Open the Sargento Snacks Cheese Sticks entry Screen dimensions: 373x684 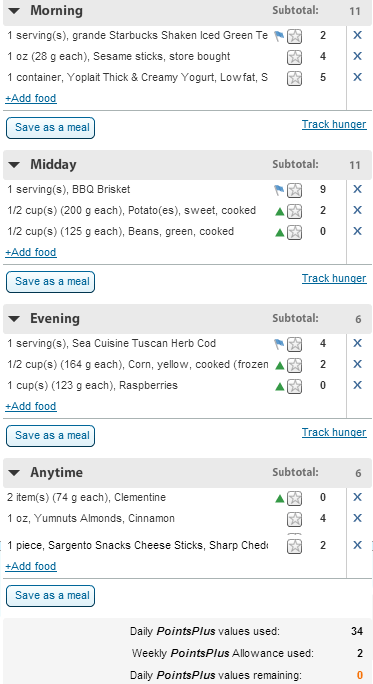click(x=137, y=545)
